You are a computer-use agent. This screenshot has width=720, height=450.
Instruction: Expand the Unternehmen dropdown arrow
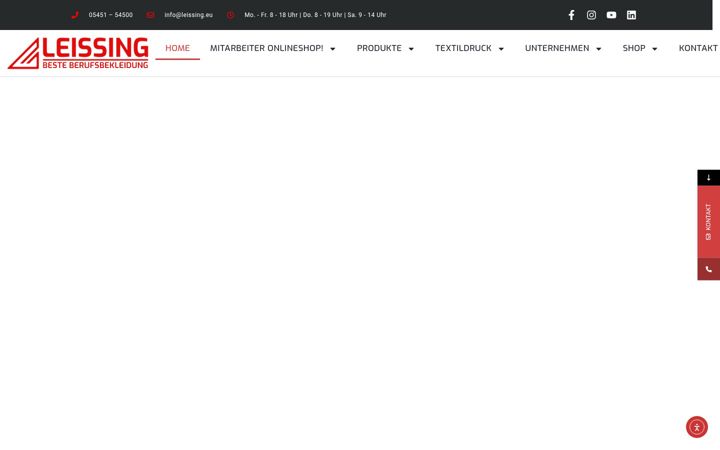(598, 49)
